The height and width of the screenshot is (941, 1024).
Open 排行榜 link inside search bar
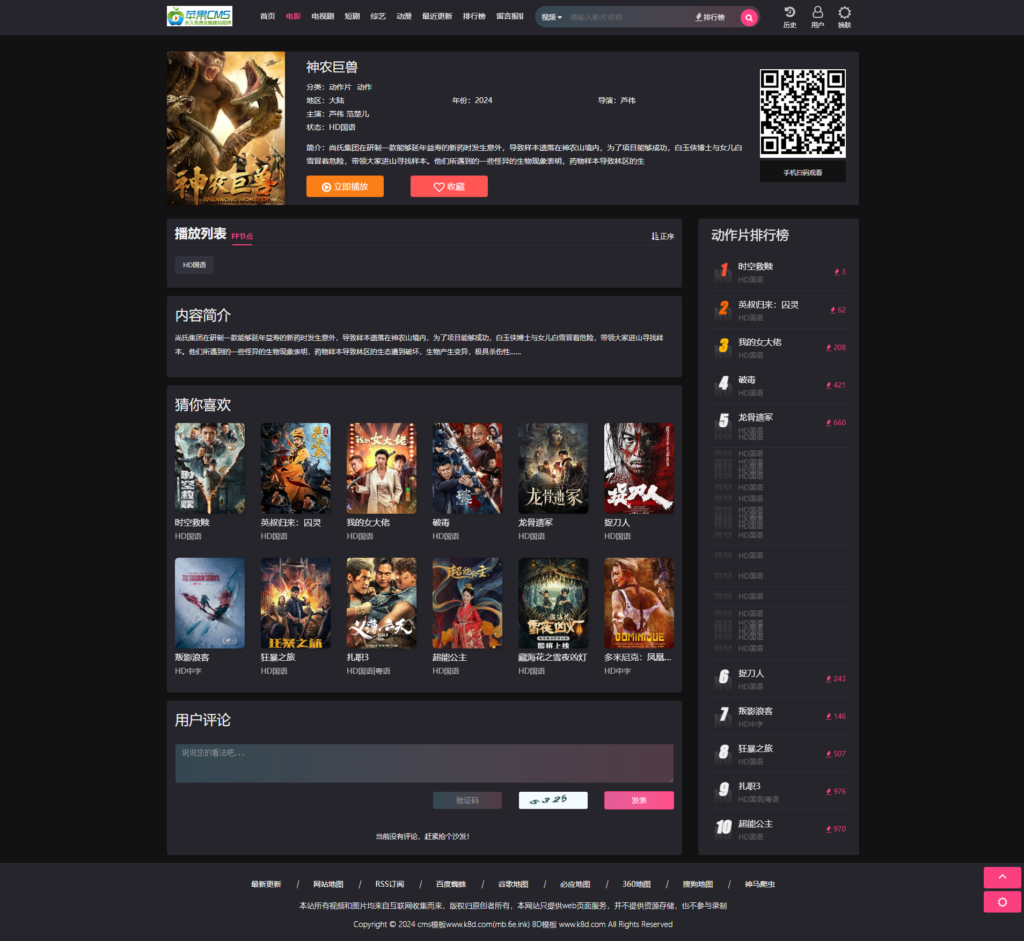coord(710,18)
